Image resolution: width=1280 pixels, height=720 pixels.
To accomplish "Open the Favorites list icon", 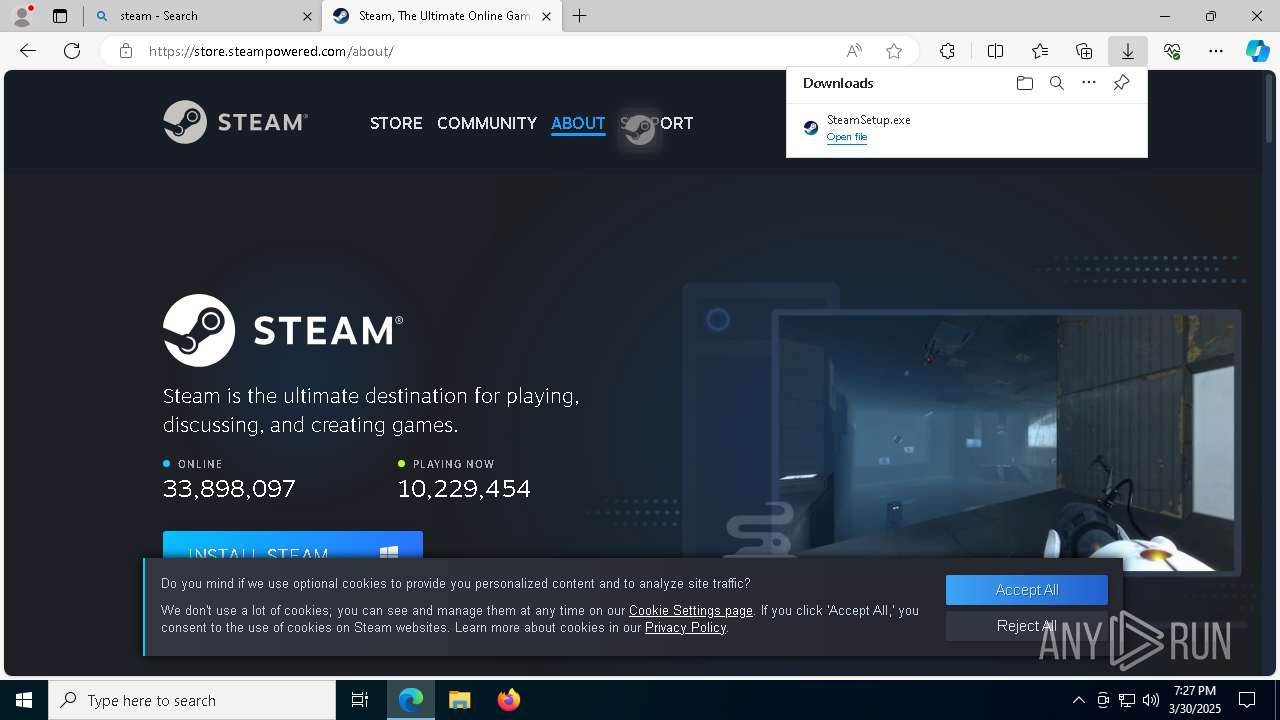I will [x=1040, y=51].
